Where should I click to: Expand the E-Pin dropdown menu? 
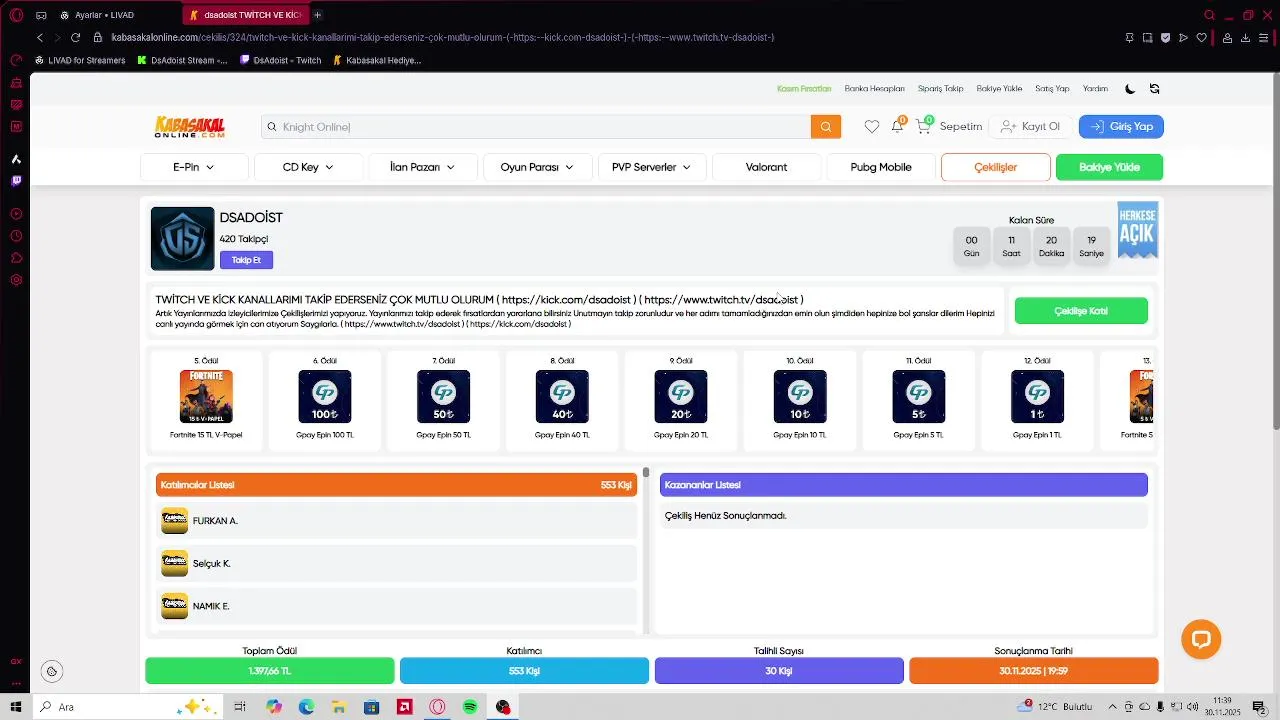click(x=194, y=167)
